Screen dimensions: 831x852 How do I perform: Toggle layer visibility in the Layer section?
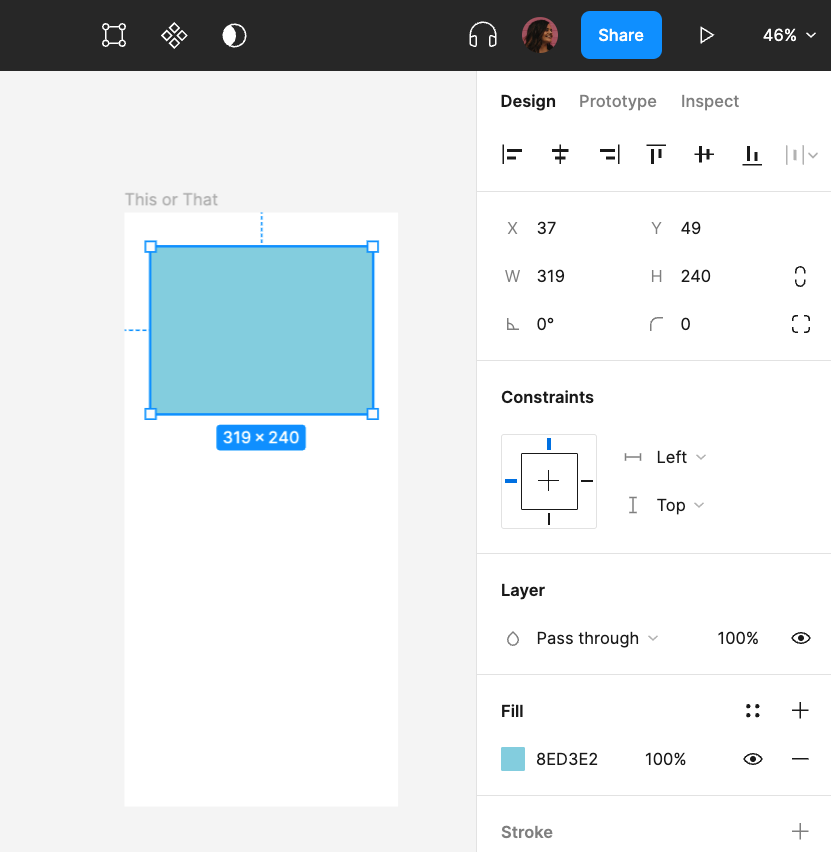click(801, 638)
